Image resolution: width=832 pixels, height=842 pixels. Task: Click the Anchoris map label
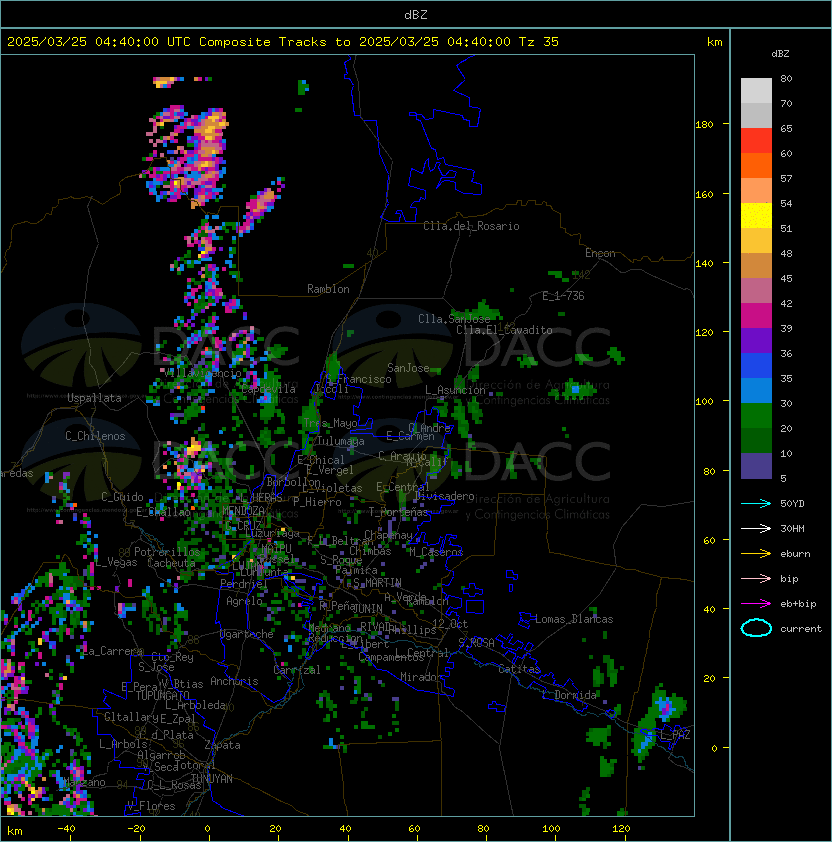coord(234,681)
